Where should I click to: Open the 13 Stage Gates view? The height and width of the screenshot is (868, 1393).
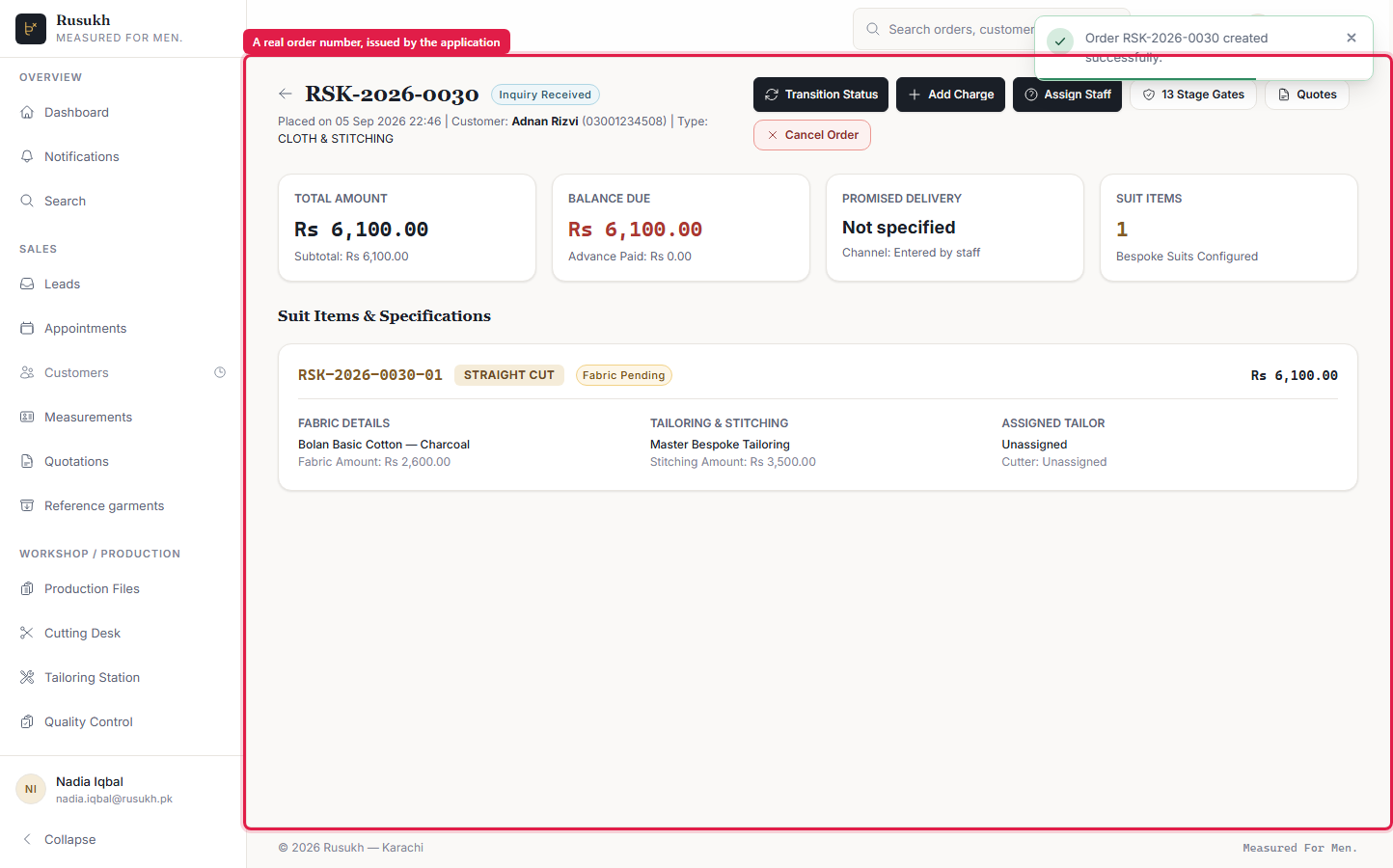(x=1193, y=95)
